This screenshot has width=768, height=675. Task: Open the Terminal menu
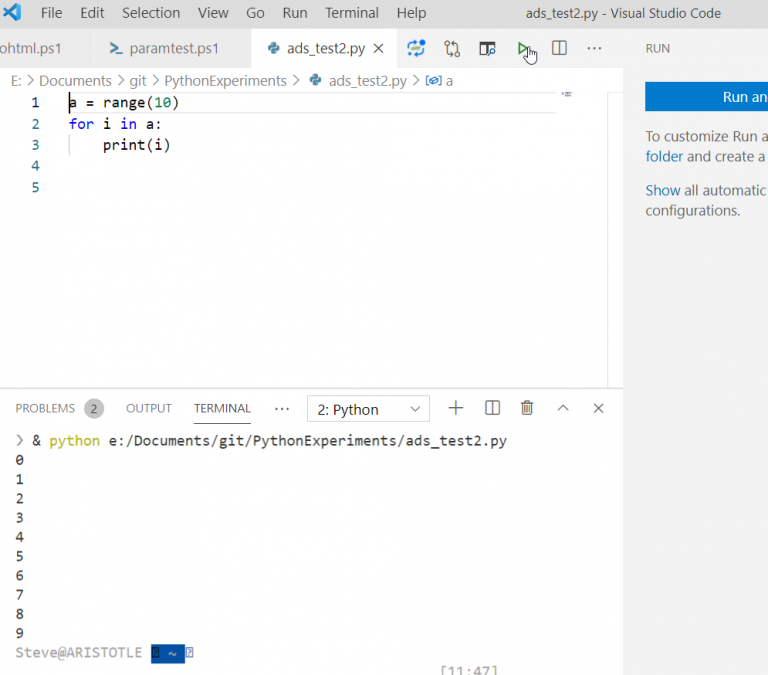click(352, 13)
